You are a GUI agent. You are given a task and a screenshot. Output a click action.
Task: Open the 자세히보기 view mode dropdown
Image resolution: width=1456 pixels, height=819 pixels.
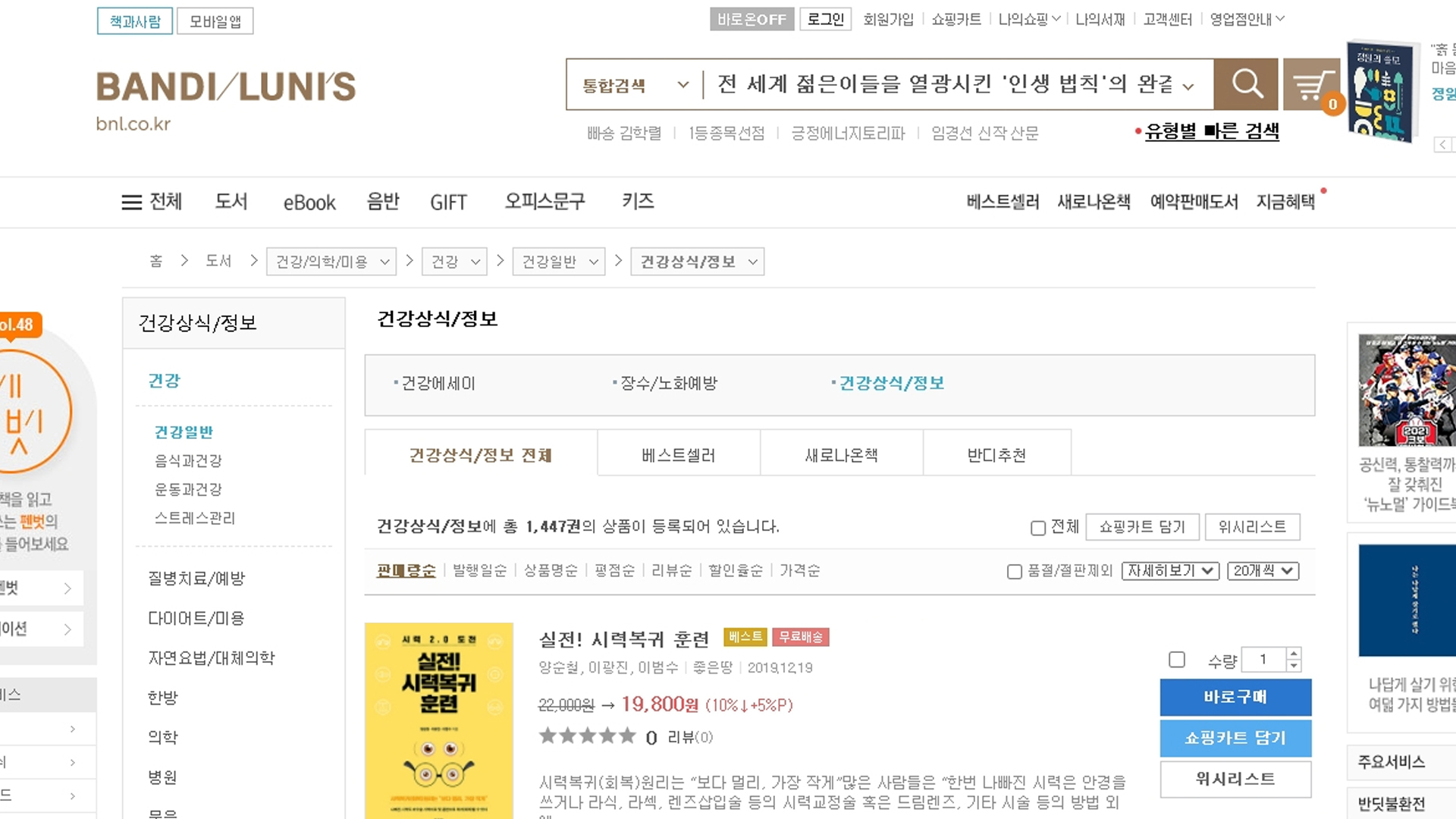click(x=1170, y=570)
